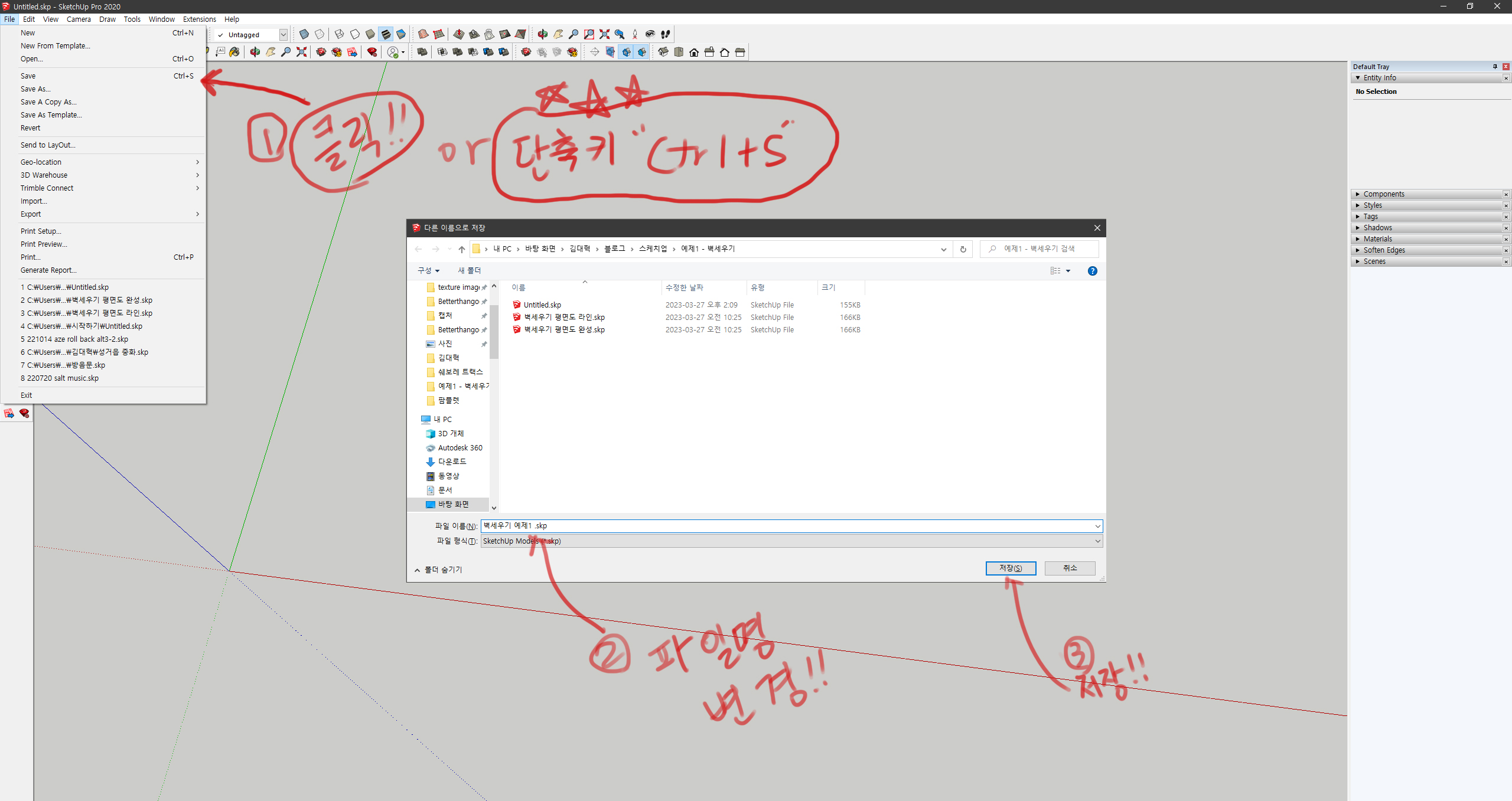Screen dimensions: 1512x801
Task: Toggle Shaded With Textures style
Action: [x=386, y=34]
